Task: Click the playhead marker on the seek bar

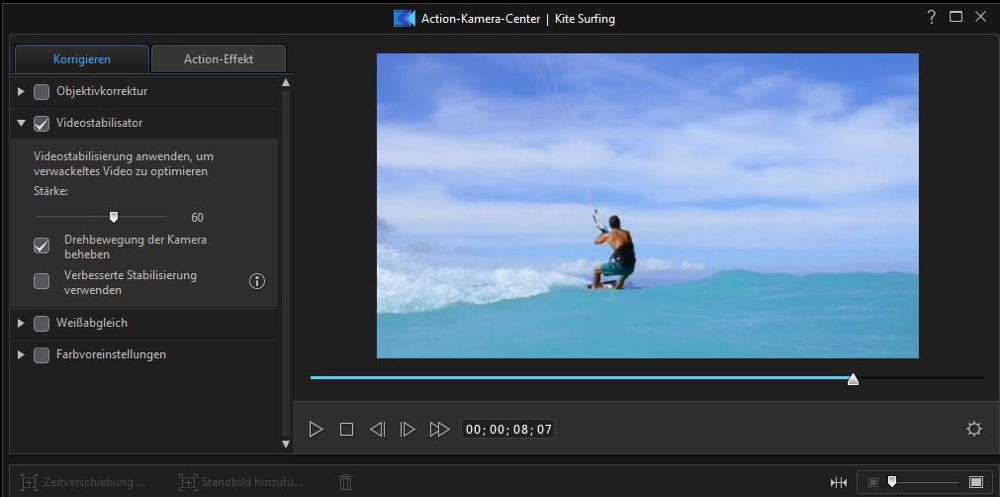Action: [852, 378]
